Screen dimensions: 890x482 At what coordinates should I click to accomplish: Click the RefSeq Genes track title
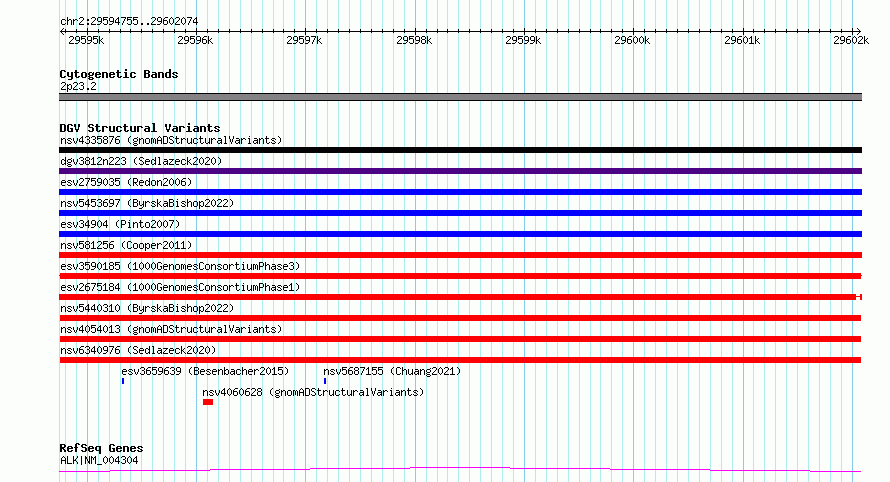point(101,448)
